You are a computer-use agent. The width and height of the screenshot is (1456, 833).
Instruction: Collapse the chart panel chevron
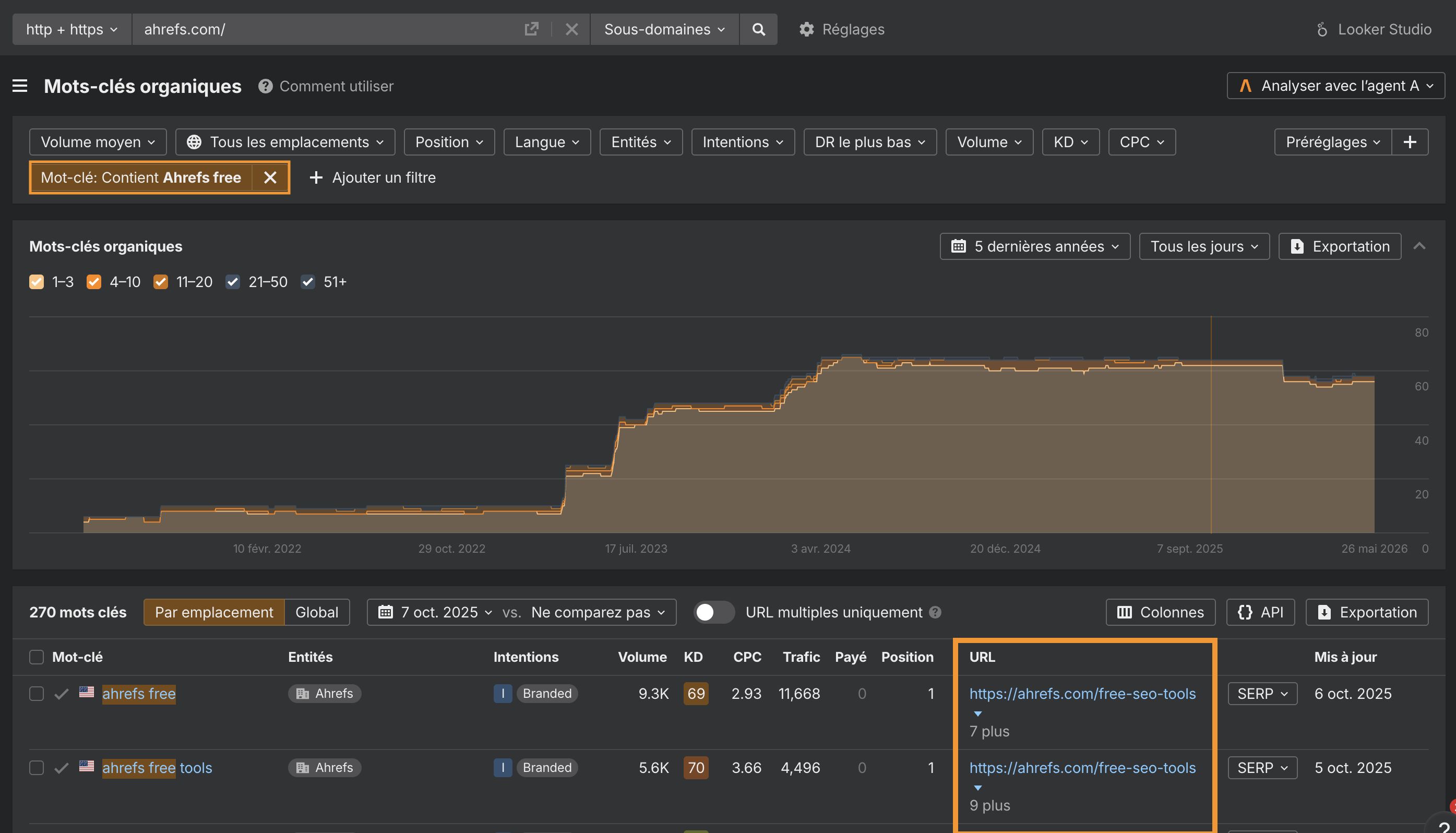(x=1419, y=246)
